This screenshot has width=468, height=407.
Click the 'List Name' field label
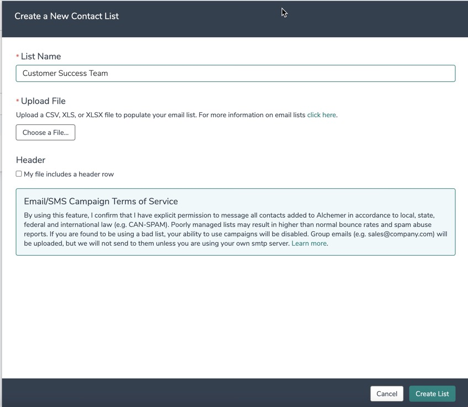(x=41, y=56)
